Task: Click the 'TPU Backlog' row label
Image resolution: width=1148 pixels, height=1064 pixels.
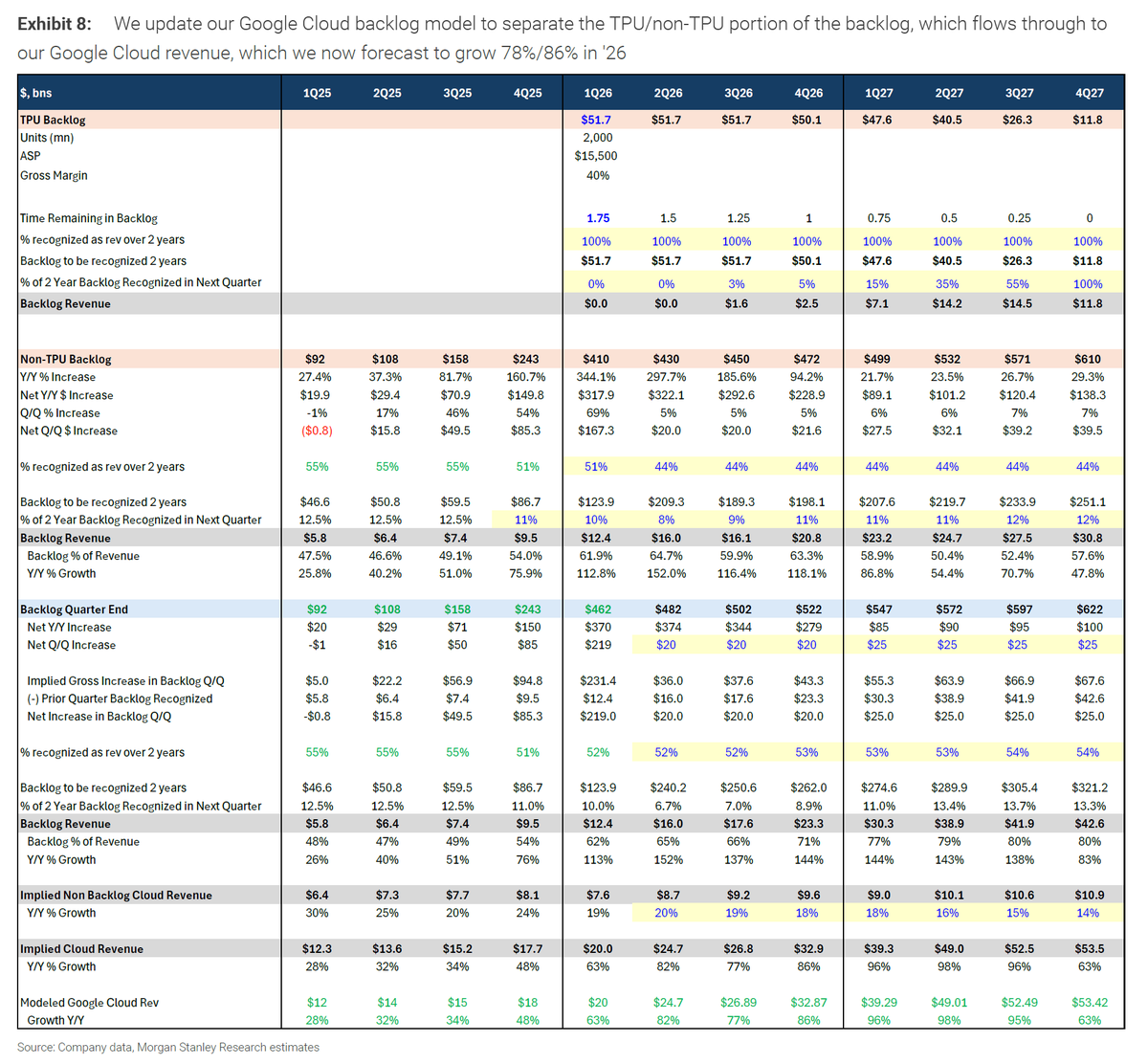Action: [53, 120]
